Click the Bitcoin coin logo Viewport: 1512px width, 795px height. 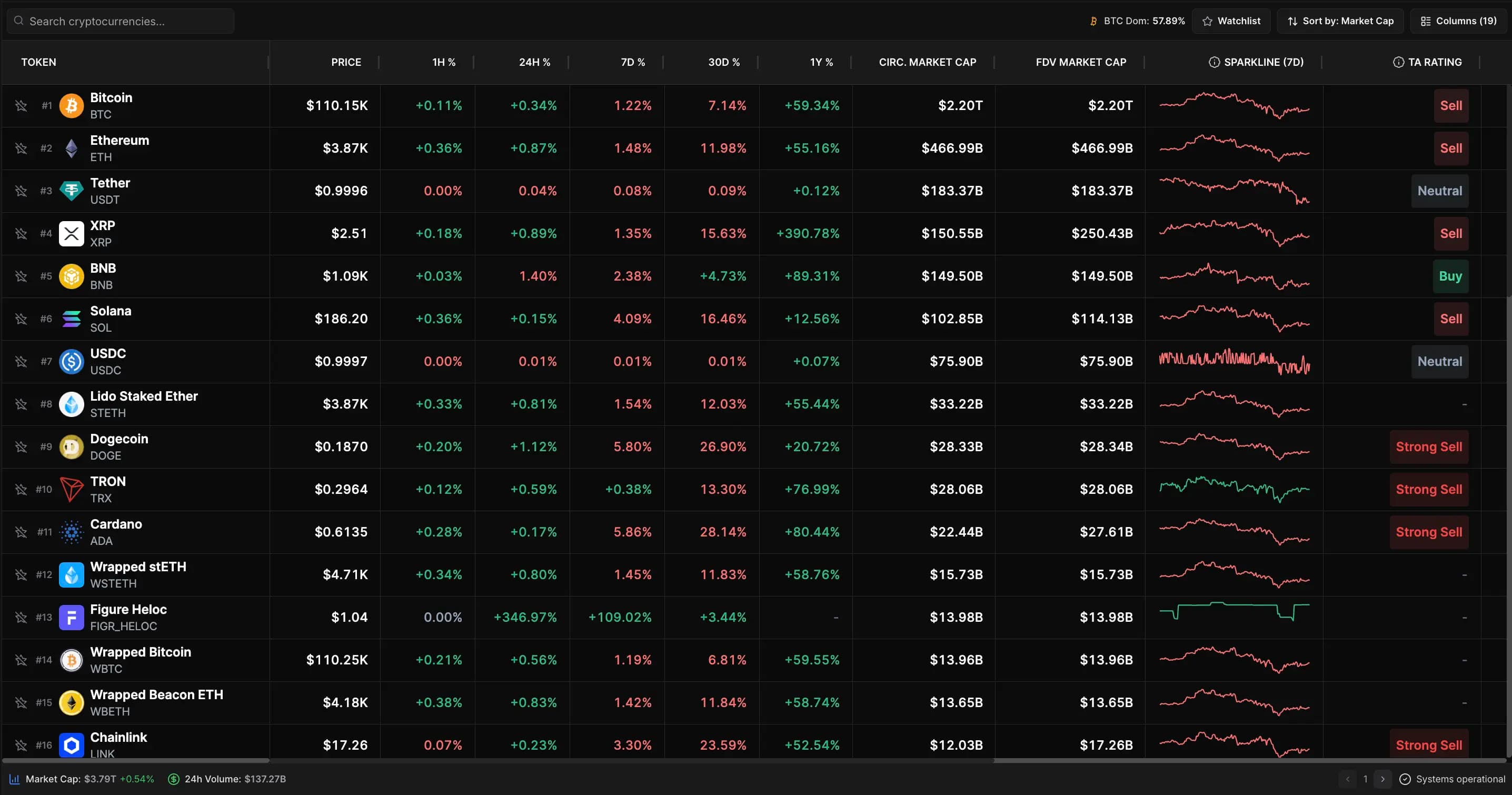pyautogui.click(x=71, y=106)
